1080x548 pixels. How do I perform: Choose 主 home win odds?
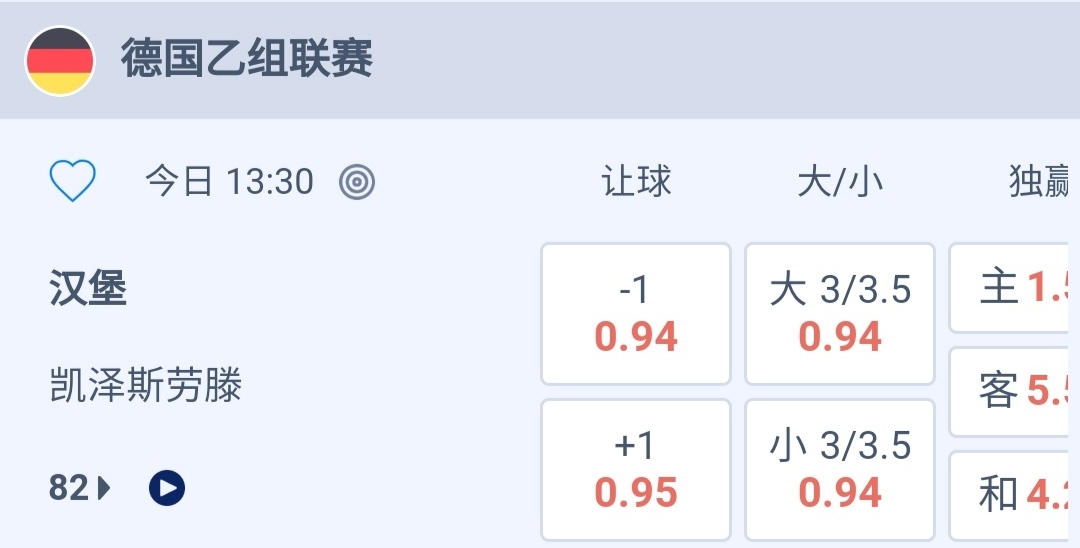pos(1014,288)
